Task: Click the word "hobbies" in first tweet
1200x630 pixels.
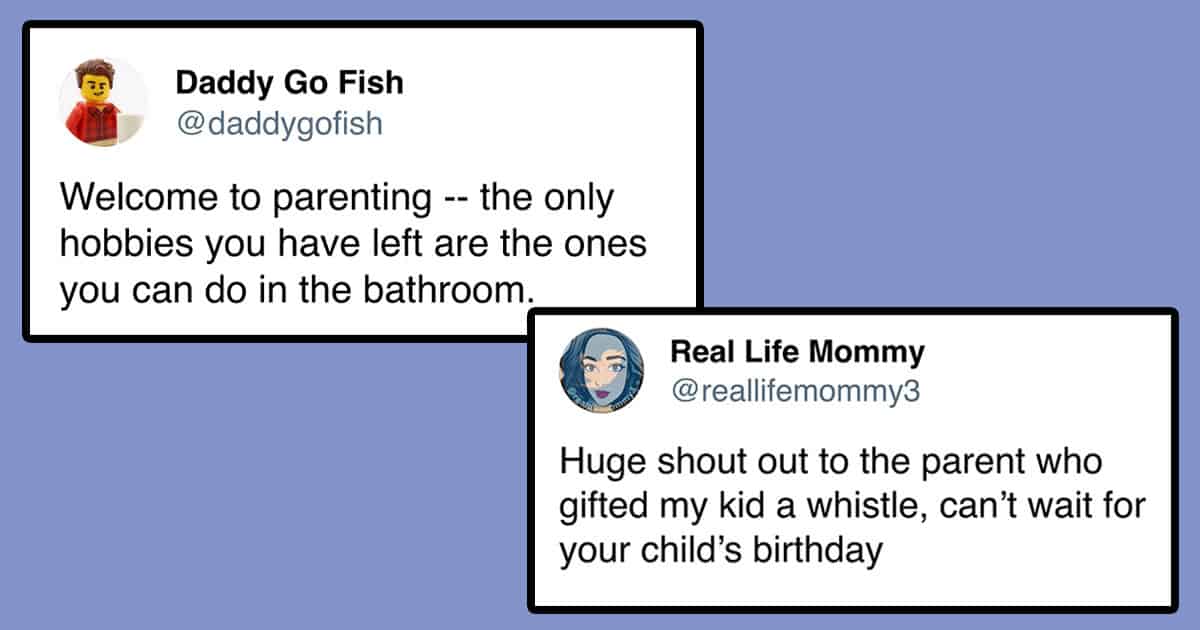Action: point(118,245)
